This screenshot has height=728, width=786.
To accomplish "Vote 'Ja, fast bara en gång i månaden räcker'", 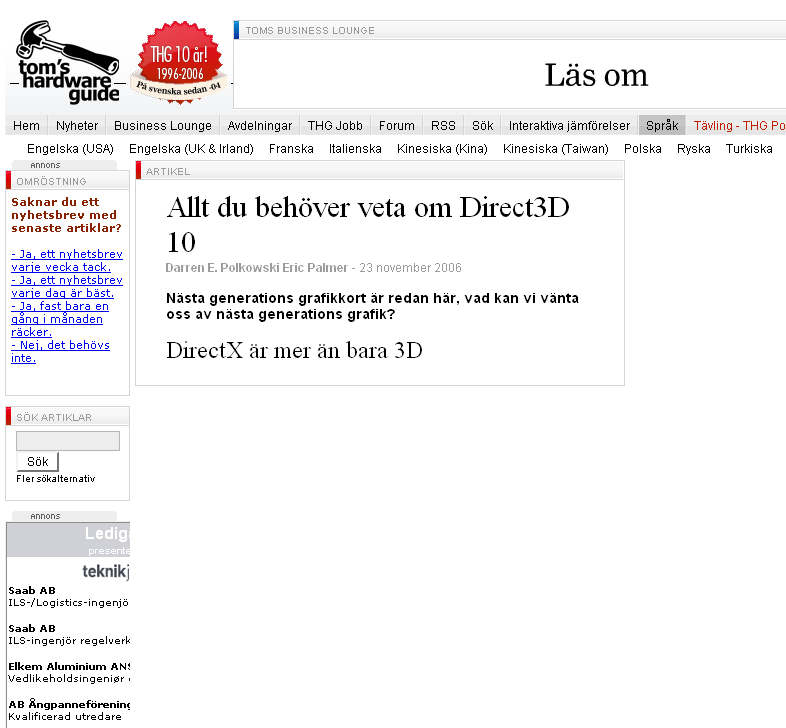I will [60, 319].
